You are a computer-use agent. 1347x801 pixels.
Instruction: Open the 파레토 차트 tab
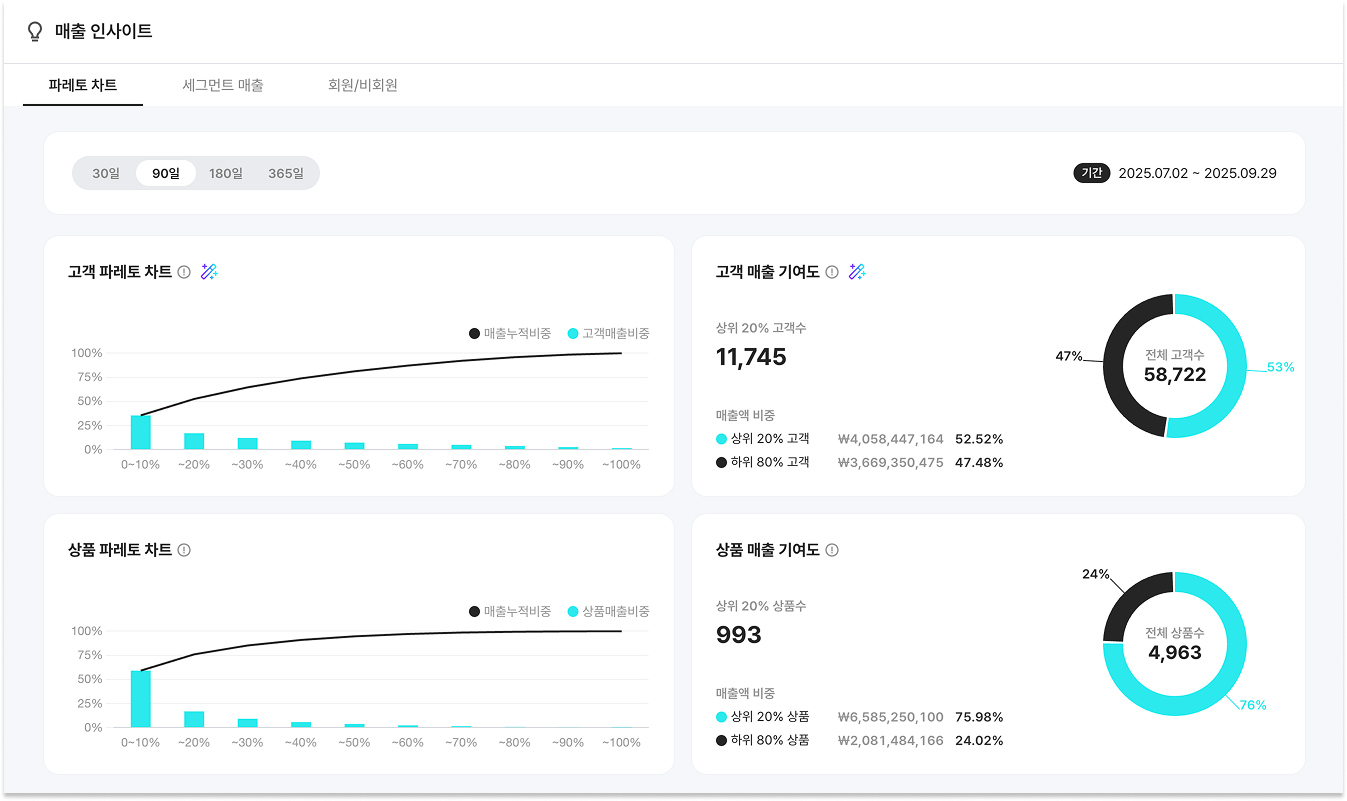83,85
